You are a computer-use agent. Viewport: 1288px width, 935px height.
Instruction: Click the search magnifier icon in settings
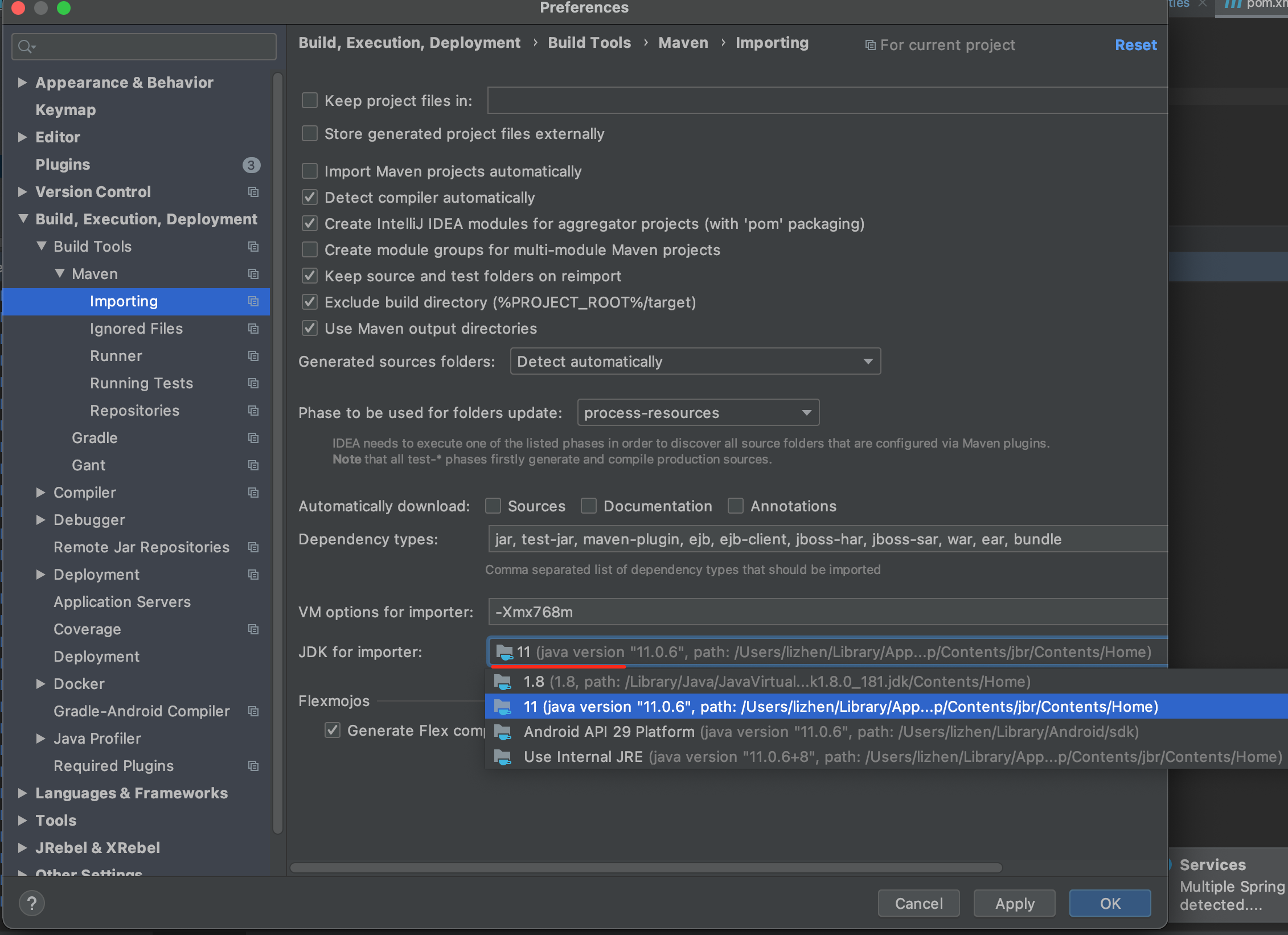click(x=25, y=46)
